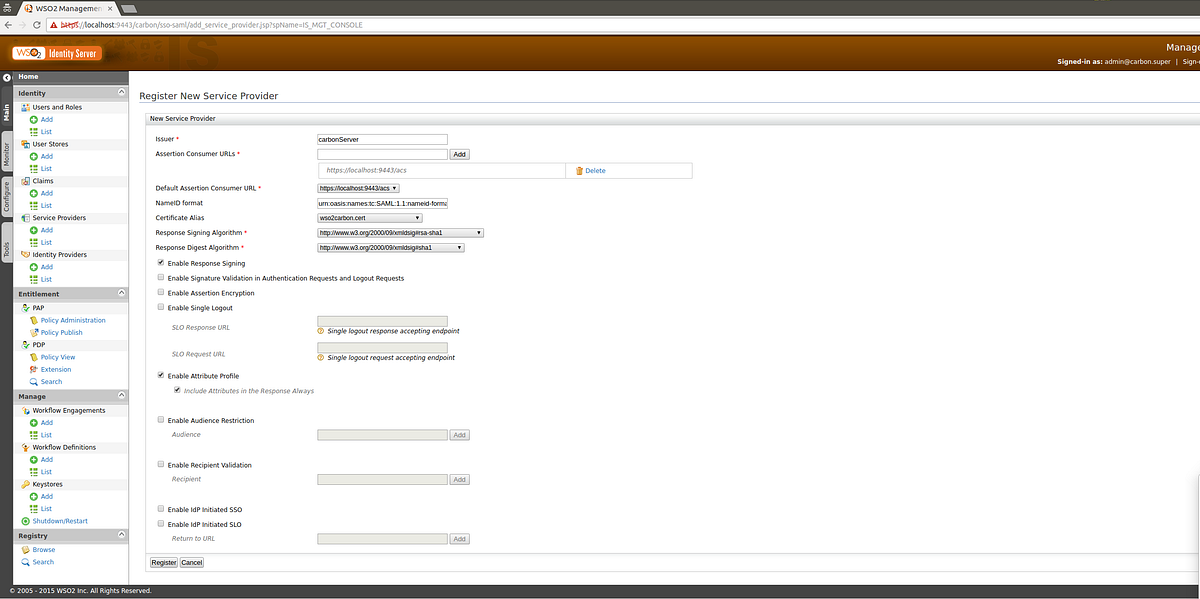Click inside the Issuer text field
This screenshot has width=1200, height=599.
click(x=381, y=139)
